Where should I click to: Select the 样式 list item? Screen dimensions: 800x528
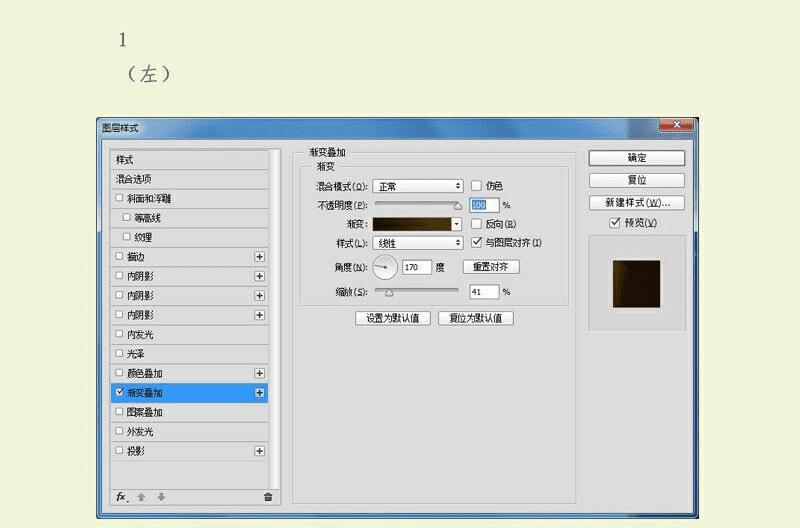pos(189,160)
